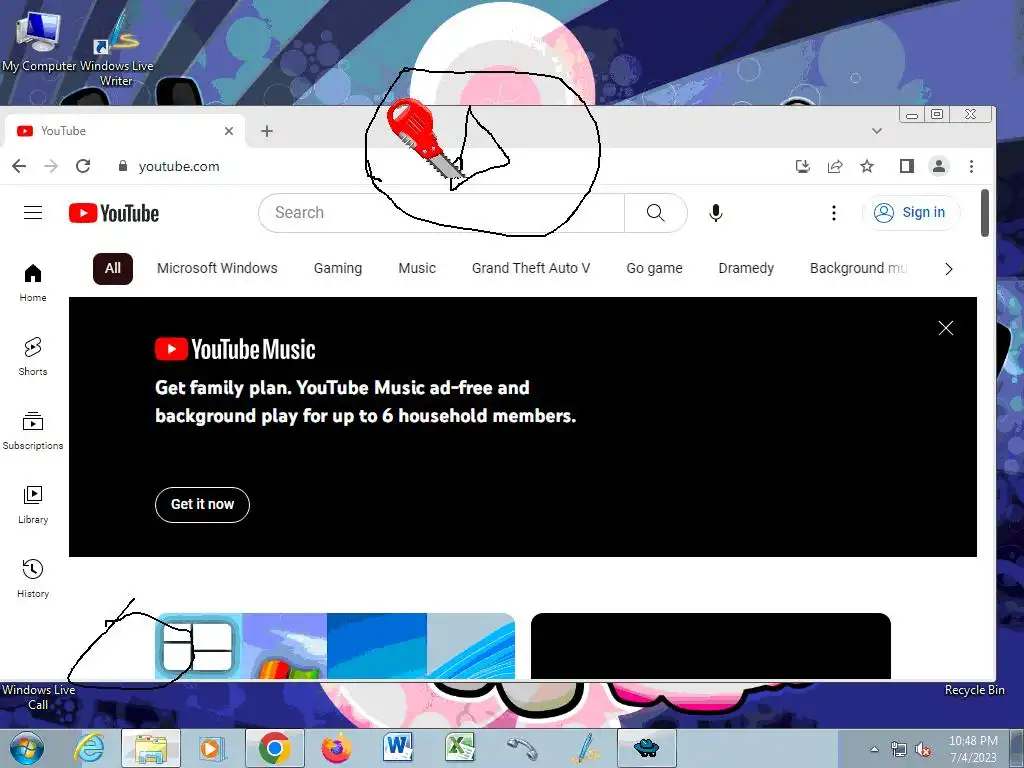Open the Windows-themed video thumbnail
Image resolution: width=1024 pixels, height=768 pixels.
coord(334,646)
